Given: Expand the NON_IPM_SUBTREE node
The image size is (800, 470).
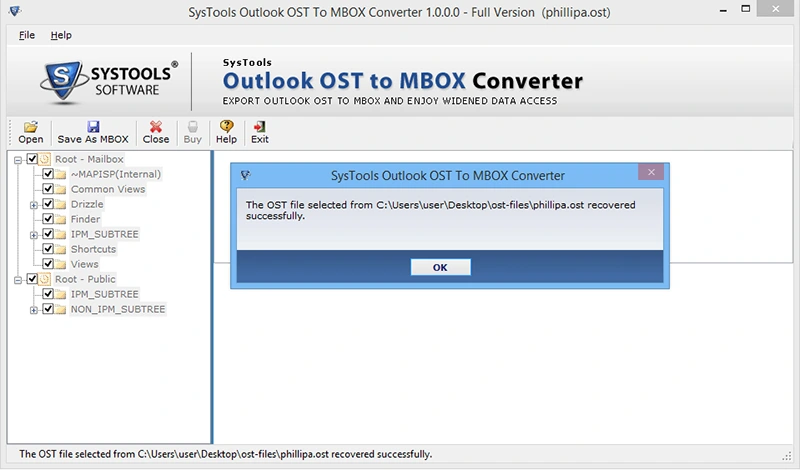Looking at the screenshot, I should [34, 310].
